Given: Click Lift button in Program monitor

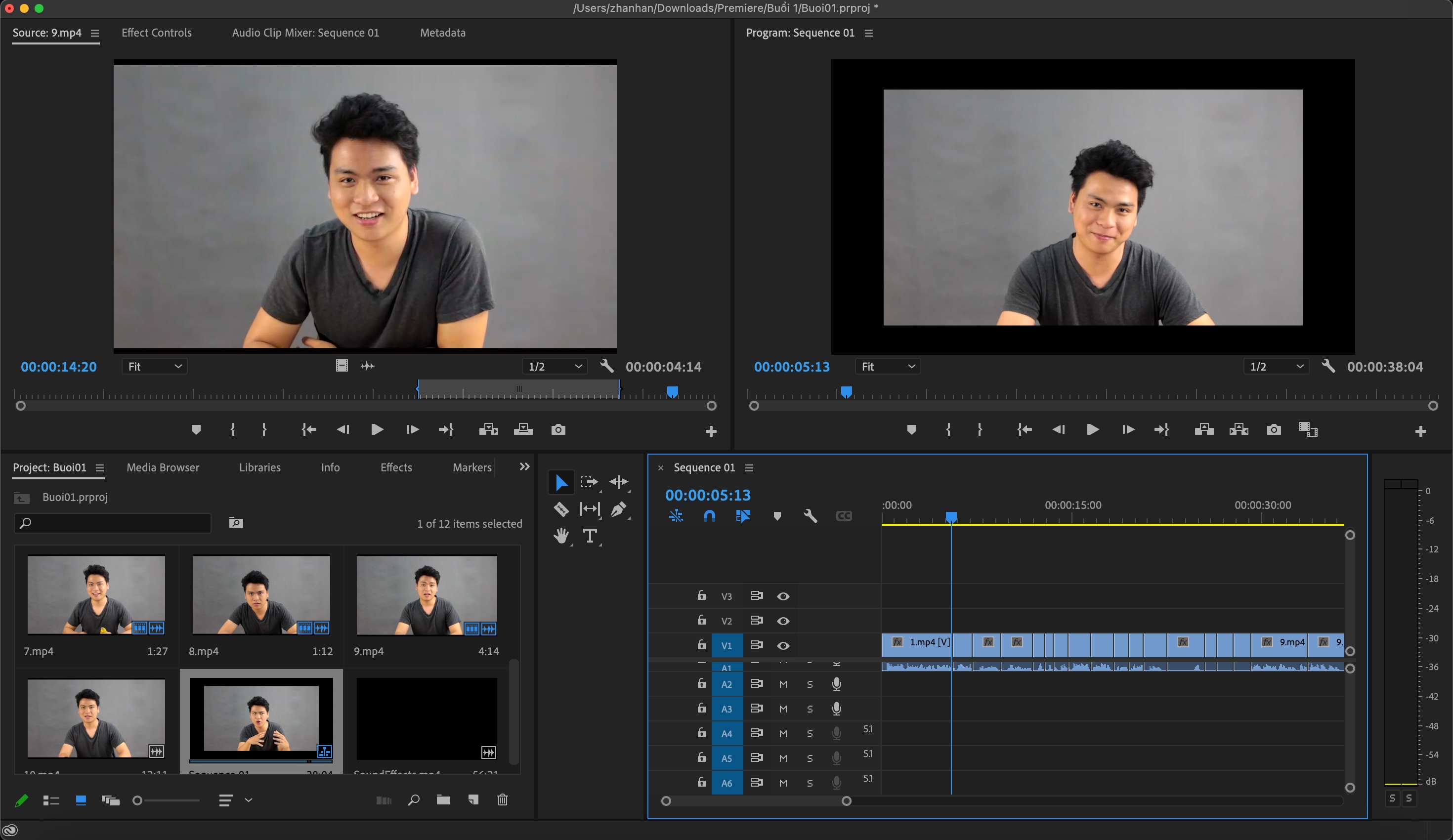Looking at the screenshot, I should (x=1204, y=429).
